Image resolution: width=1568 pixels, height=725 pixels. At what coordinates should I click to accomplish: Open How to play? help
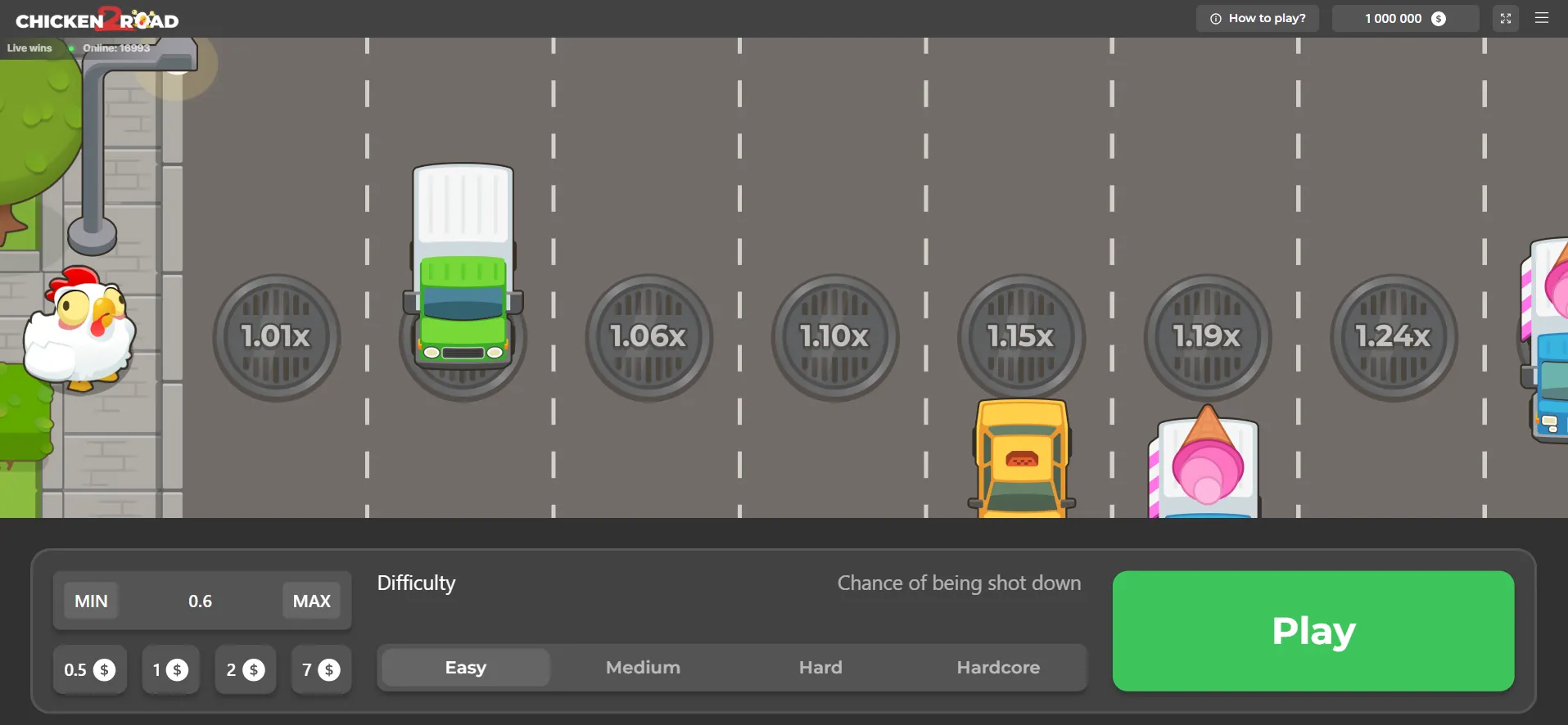(1257, 18)
